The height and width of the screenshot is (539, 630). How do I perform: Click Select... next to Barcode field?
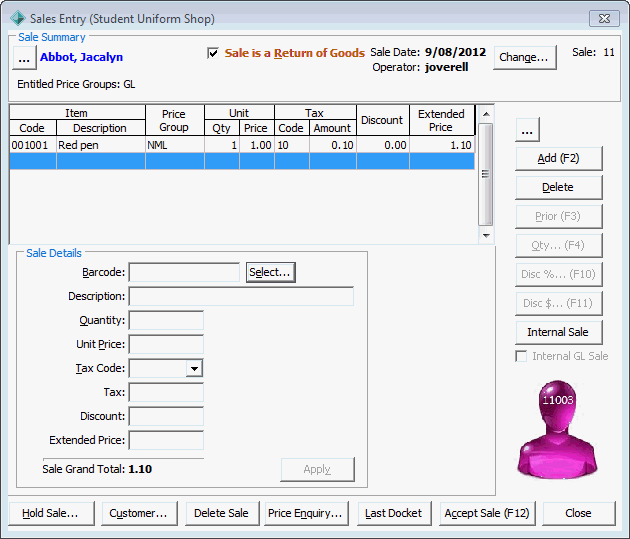(x=270, y=272)
